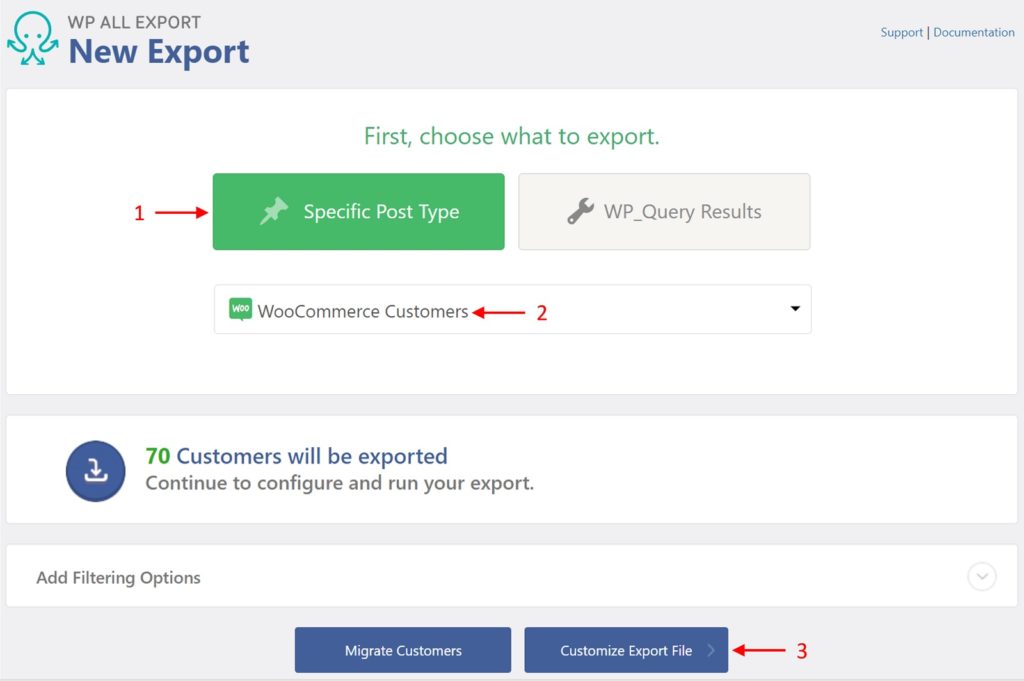Click the circled chevron beside Add Filtering Options
Screen dimensions: 1024x681
(x=981, y=577)
